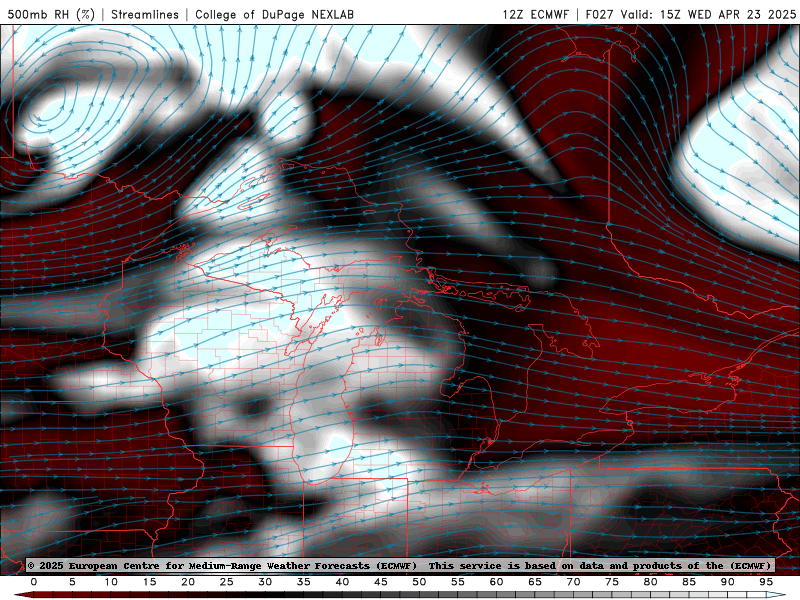Select the "F027" forecast hour text
The height and width of the screenshot is (600, 800).
(x=600, y=14)
